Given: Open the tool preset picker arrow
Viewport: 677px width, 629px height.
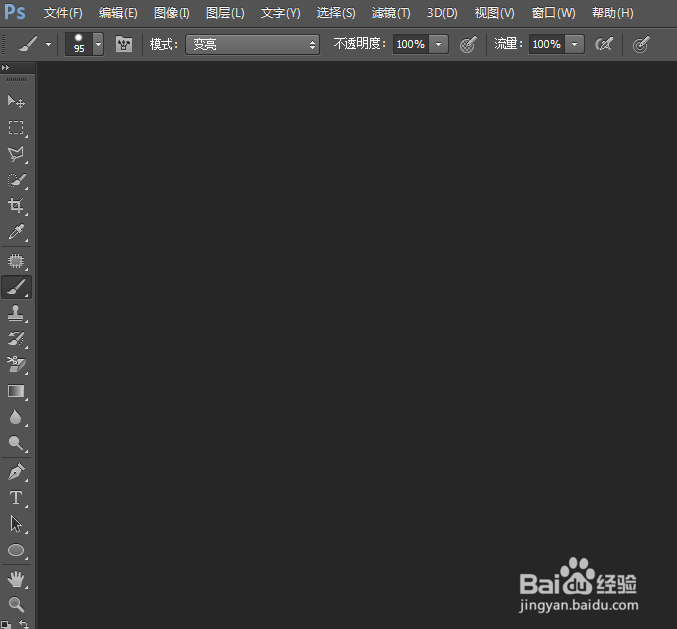Looking at the screenshot, I should tap(48, 44).
